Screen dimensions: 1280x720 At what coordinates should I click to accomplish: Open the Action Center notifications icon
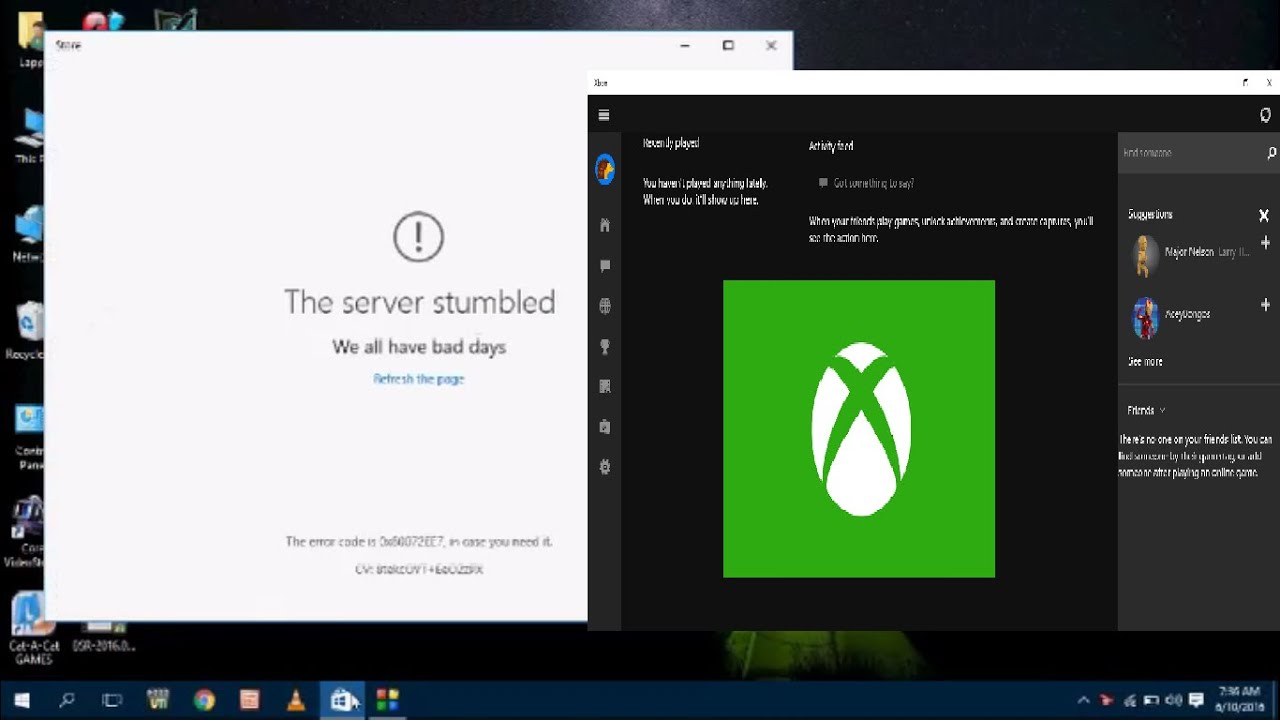click(1196, 700)
